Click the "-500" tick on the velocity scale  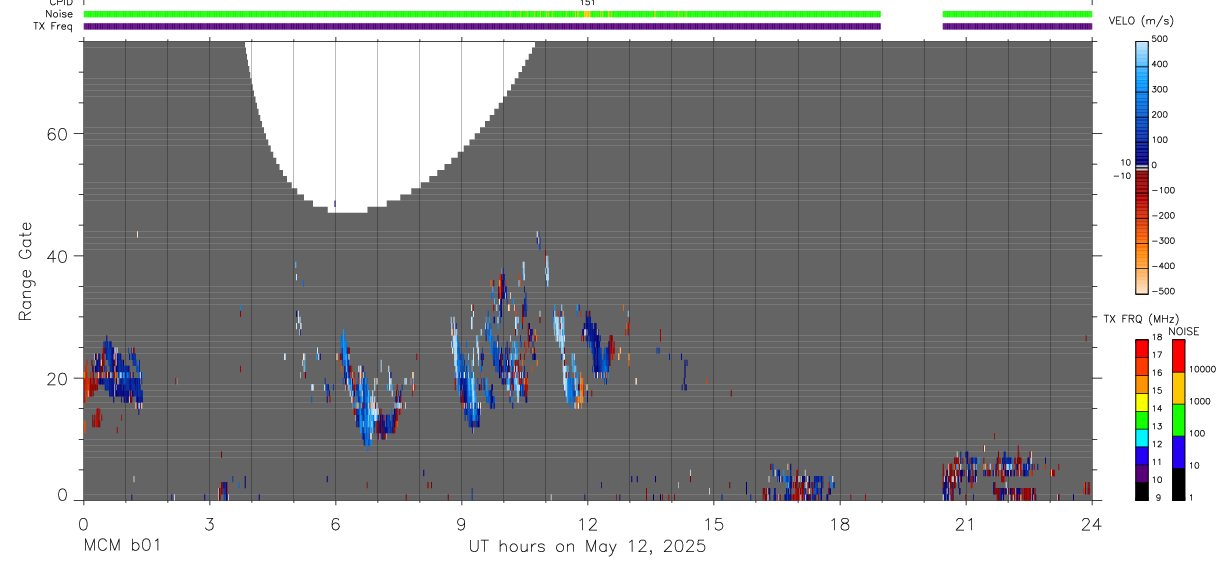1163,292
